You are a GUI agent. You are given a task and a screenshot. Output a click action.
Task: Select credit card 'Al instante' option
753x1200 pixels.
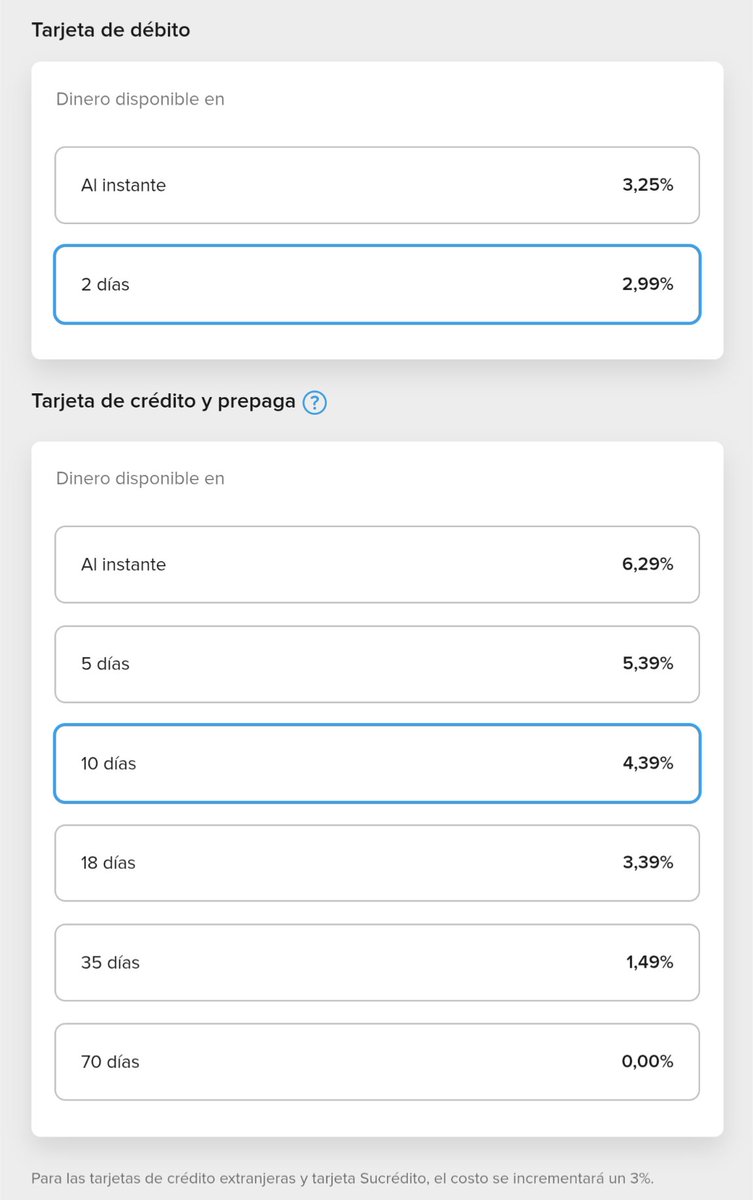377,565
